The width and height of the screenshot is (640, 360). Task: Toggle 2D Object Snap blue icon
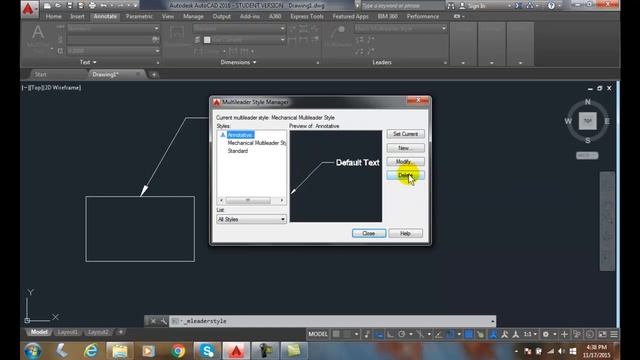(x=450, y=334)
